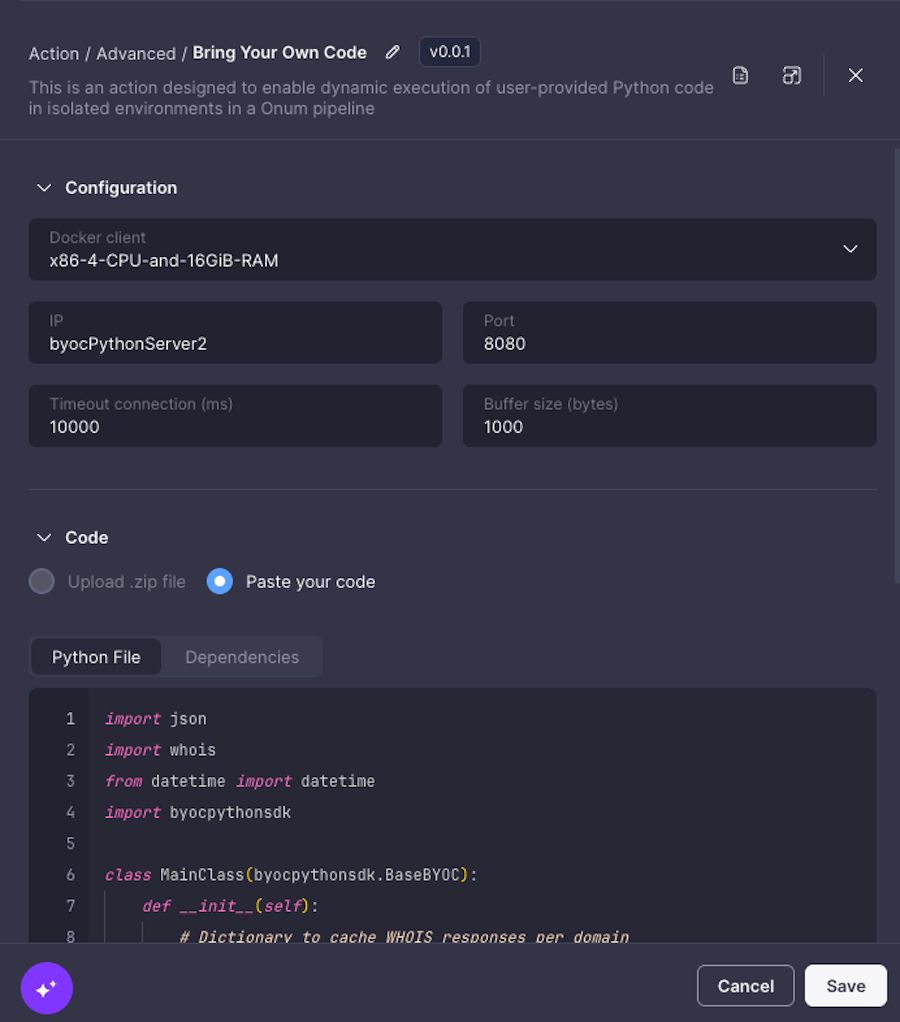Click the IP input field
900x1022 pixels.
[x=235, y=332]
